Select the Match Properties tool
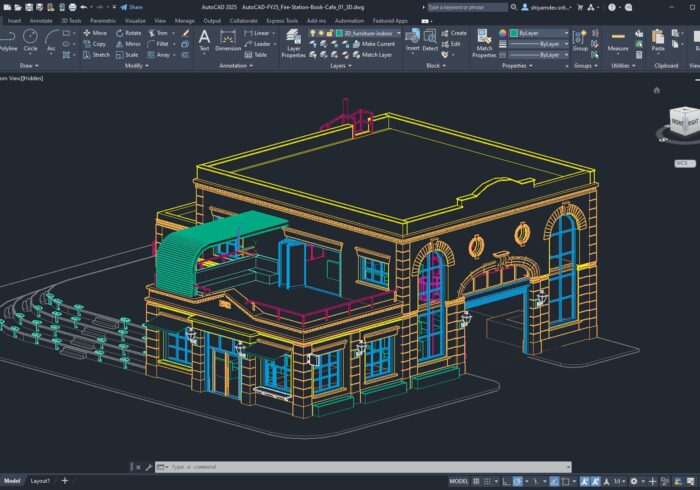Viewport: 700px width, 490px height. (484, 43)
